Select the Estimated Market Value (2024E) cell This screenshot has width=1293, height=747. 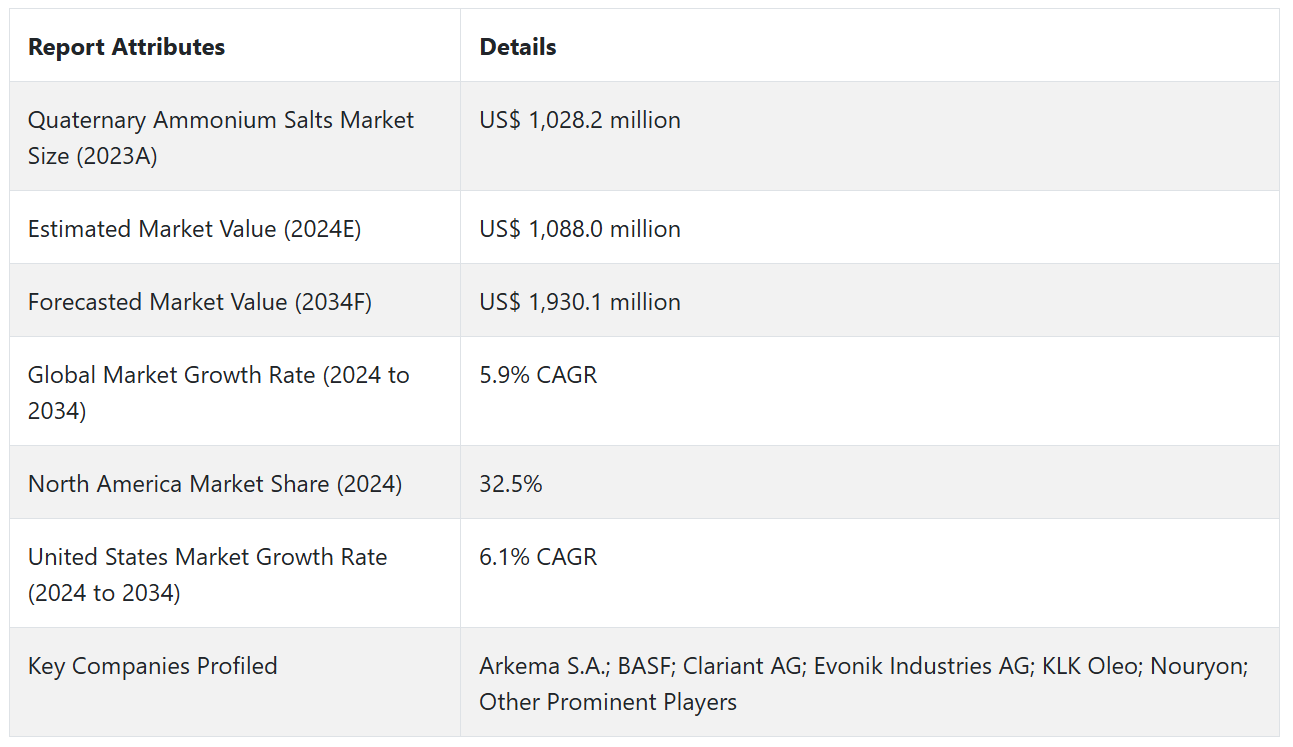click(194, 229)
